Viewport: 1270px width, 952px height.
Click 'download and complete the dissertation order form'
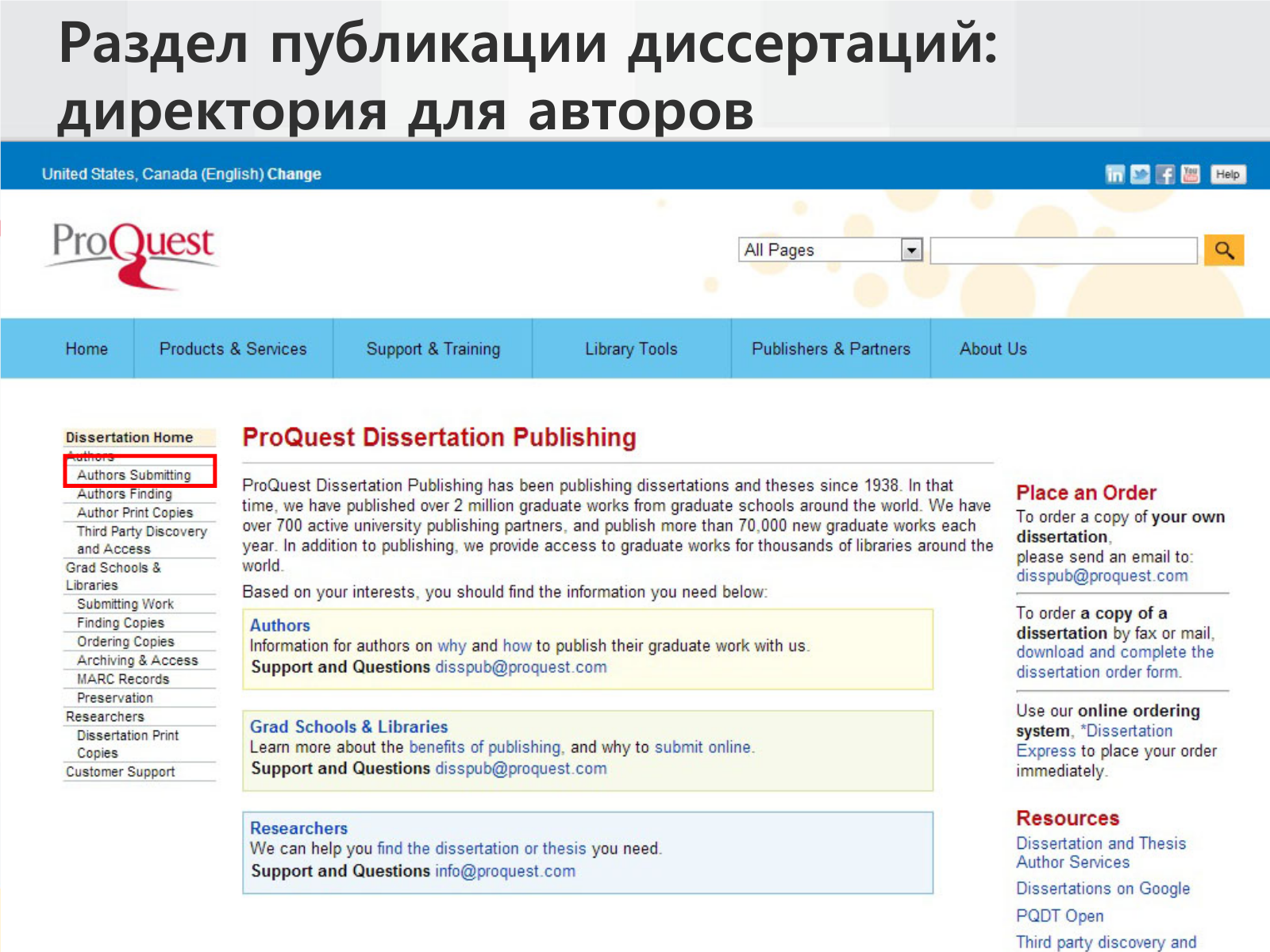point(1115,662)
